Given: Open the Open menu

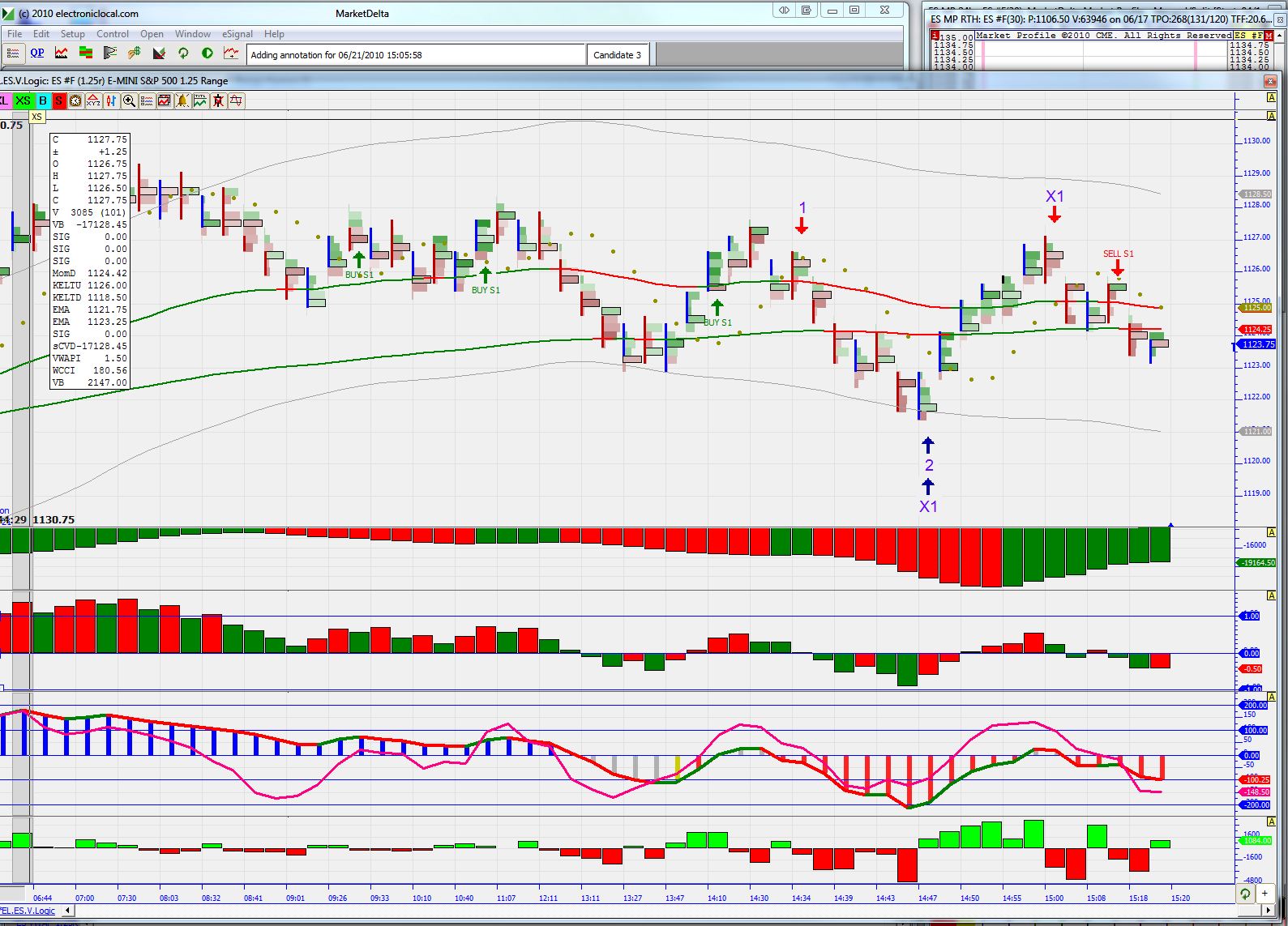Looking at the screenshot, I should click(152, 34).
